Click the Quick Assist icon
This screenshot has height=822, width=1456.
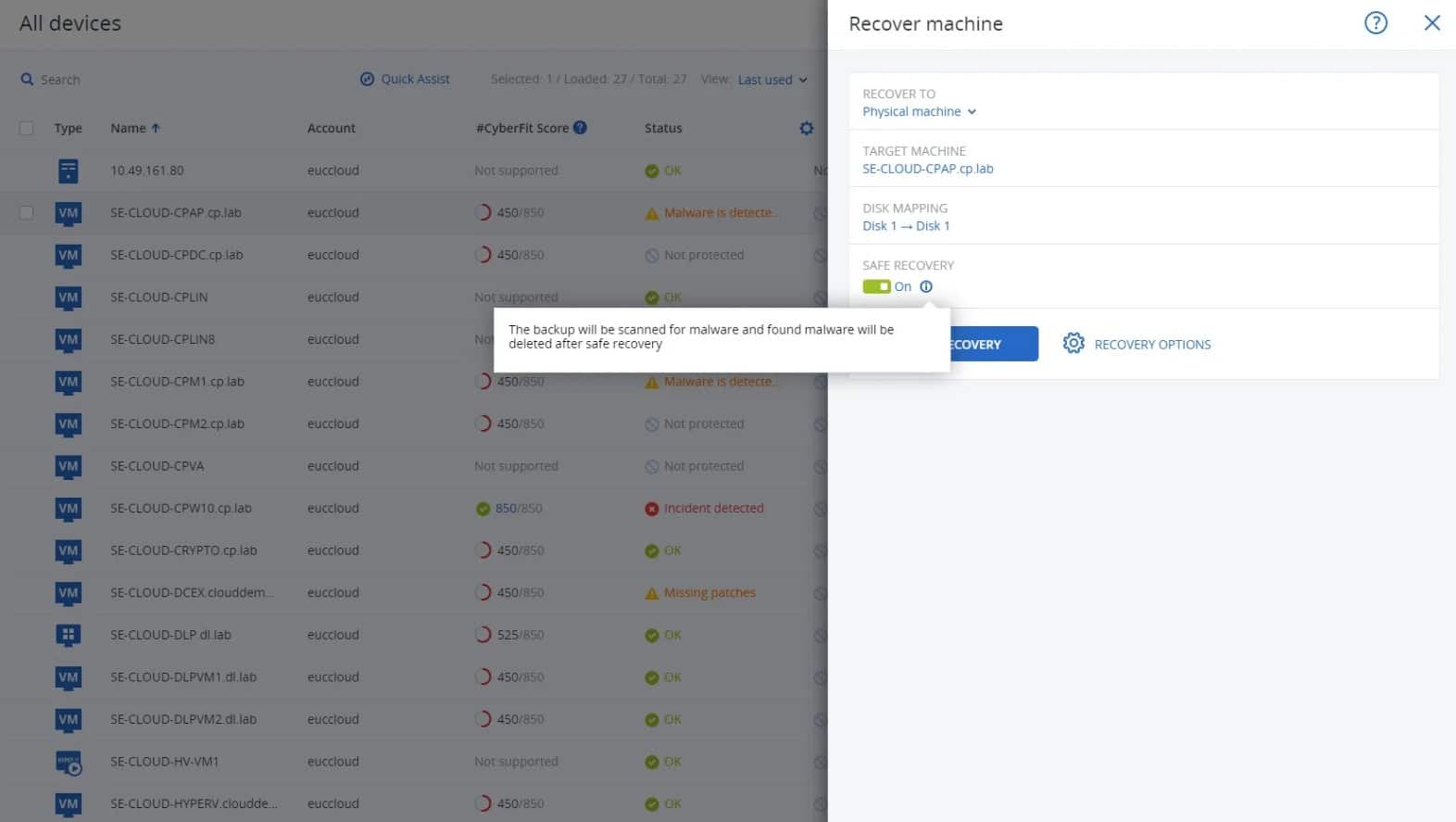point(367,79)
